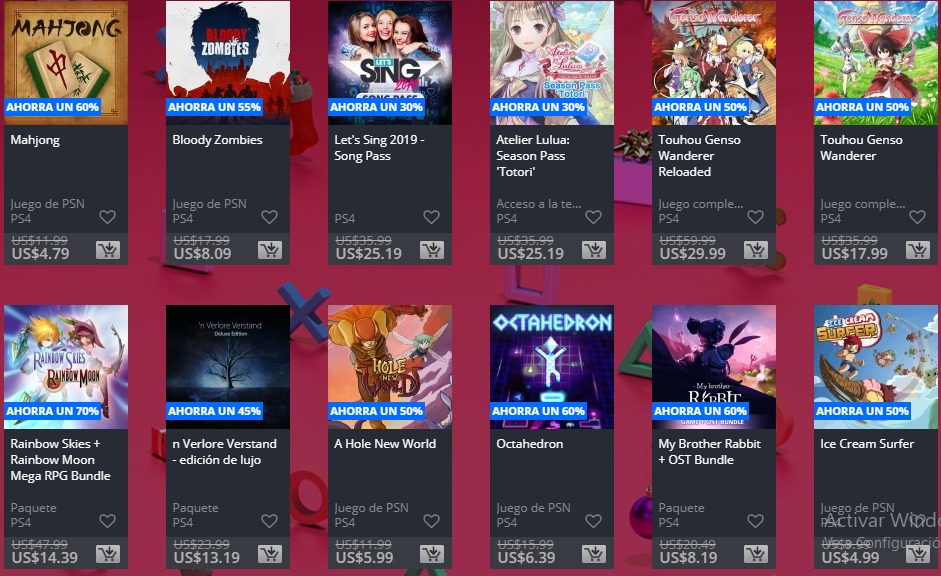The width and height of the screenshot is (941, 576).
Task: Toggle wishlist heart for Atelier Lulua Season Pass
Action: pos(594,217)
